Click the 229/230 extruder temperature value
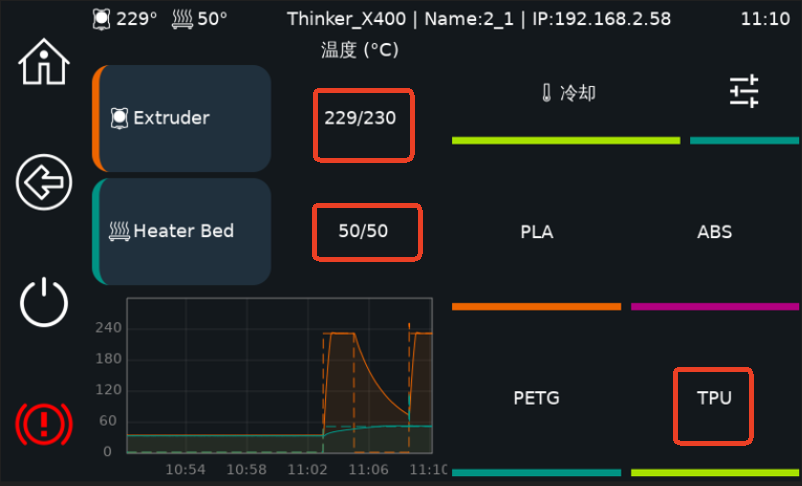 coord(361,119)
